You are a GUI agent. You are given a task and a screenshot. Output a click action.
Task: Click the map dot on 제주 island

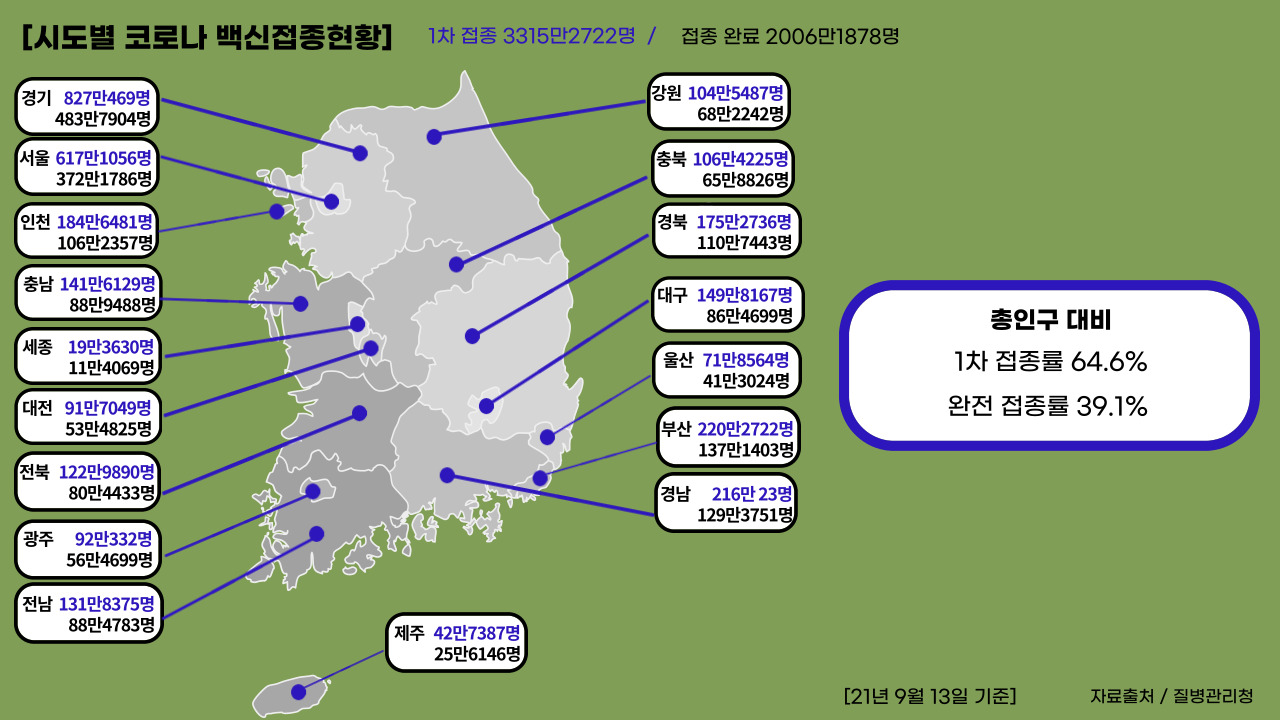click(298, 692)
